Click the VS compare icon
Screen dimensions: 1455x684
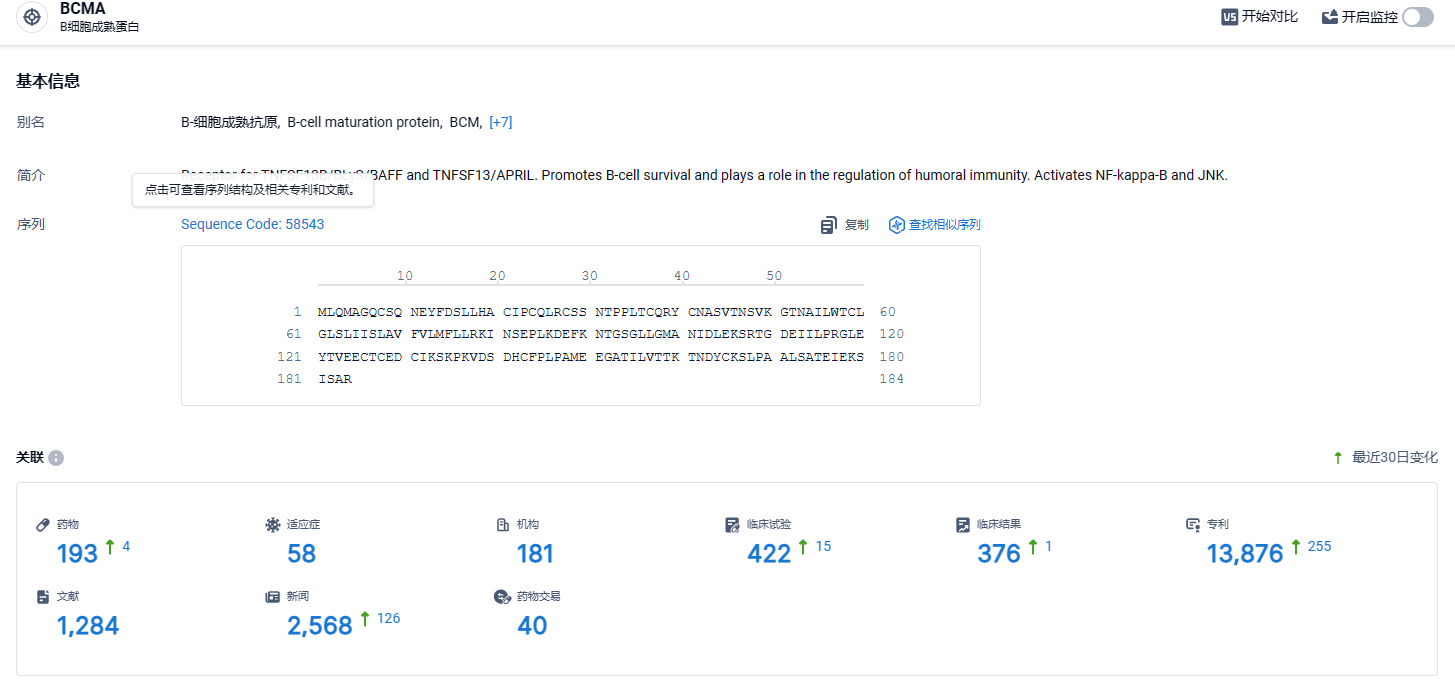(1229, 17)
